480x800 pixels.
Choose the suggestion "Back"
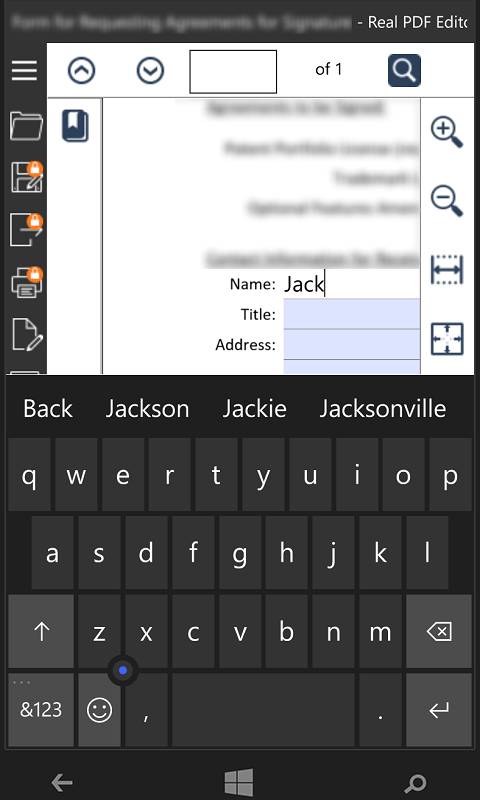pyautogui.click(x=48, y=409)
